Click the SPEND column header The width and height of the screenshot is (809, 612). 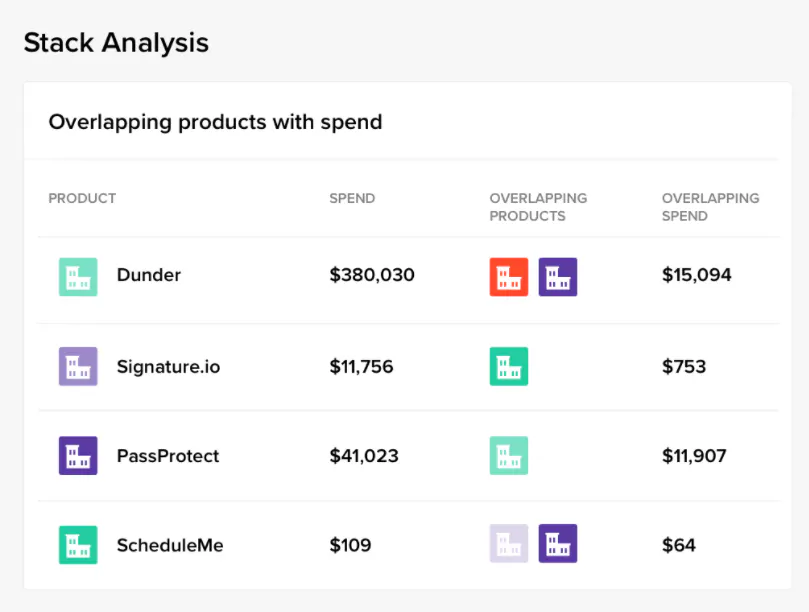352,198
